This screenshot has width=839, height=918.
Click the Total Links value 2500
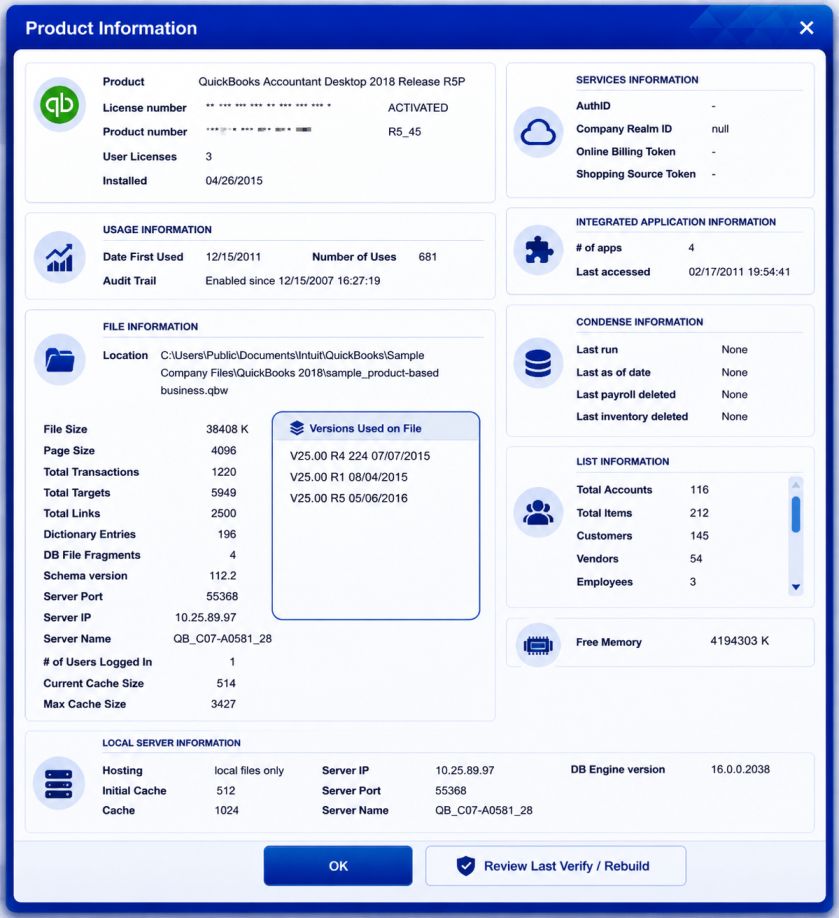click(x=224, y=513)
